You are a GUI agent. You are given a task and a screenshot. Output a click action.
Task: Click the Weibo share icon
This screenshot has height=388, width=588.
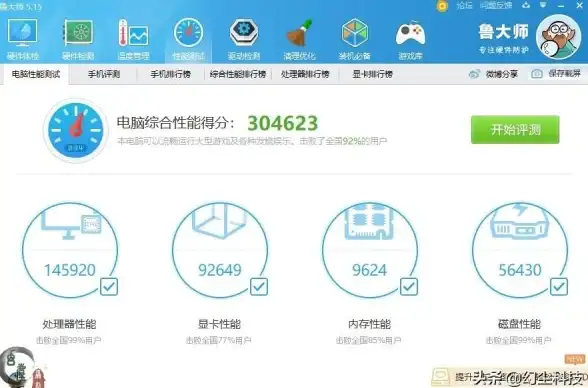pyautogui.click(x=474, y=74)
